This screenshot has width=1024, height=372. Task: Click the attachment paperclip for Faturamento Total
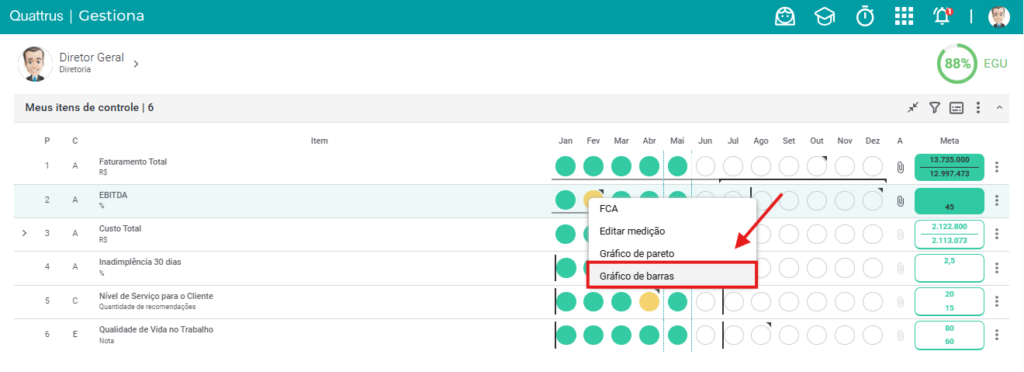pos(900,167)
